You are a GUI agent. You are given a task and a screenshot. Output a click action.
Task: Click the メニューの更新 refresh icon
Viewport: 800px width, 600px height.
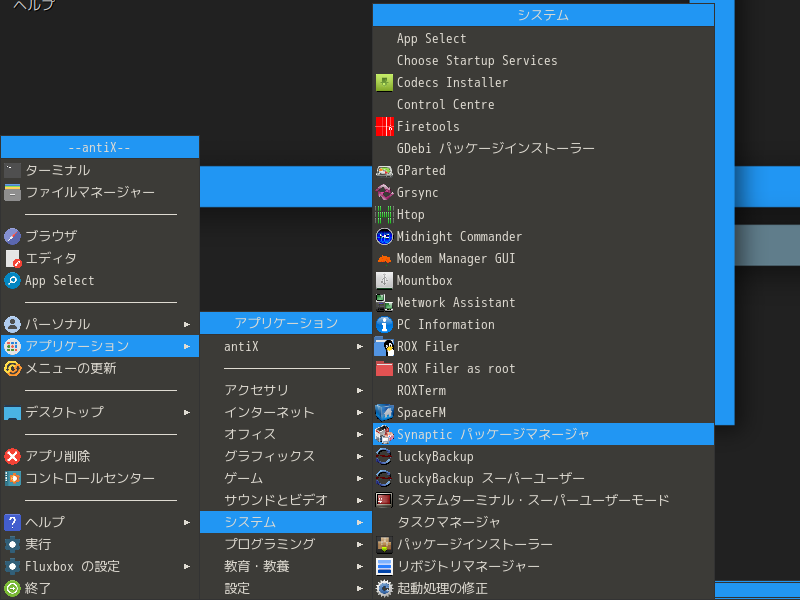pyautogui.click(x=12, y=368)
